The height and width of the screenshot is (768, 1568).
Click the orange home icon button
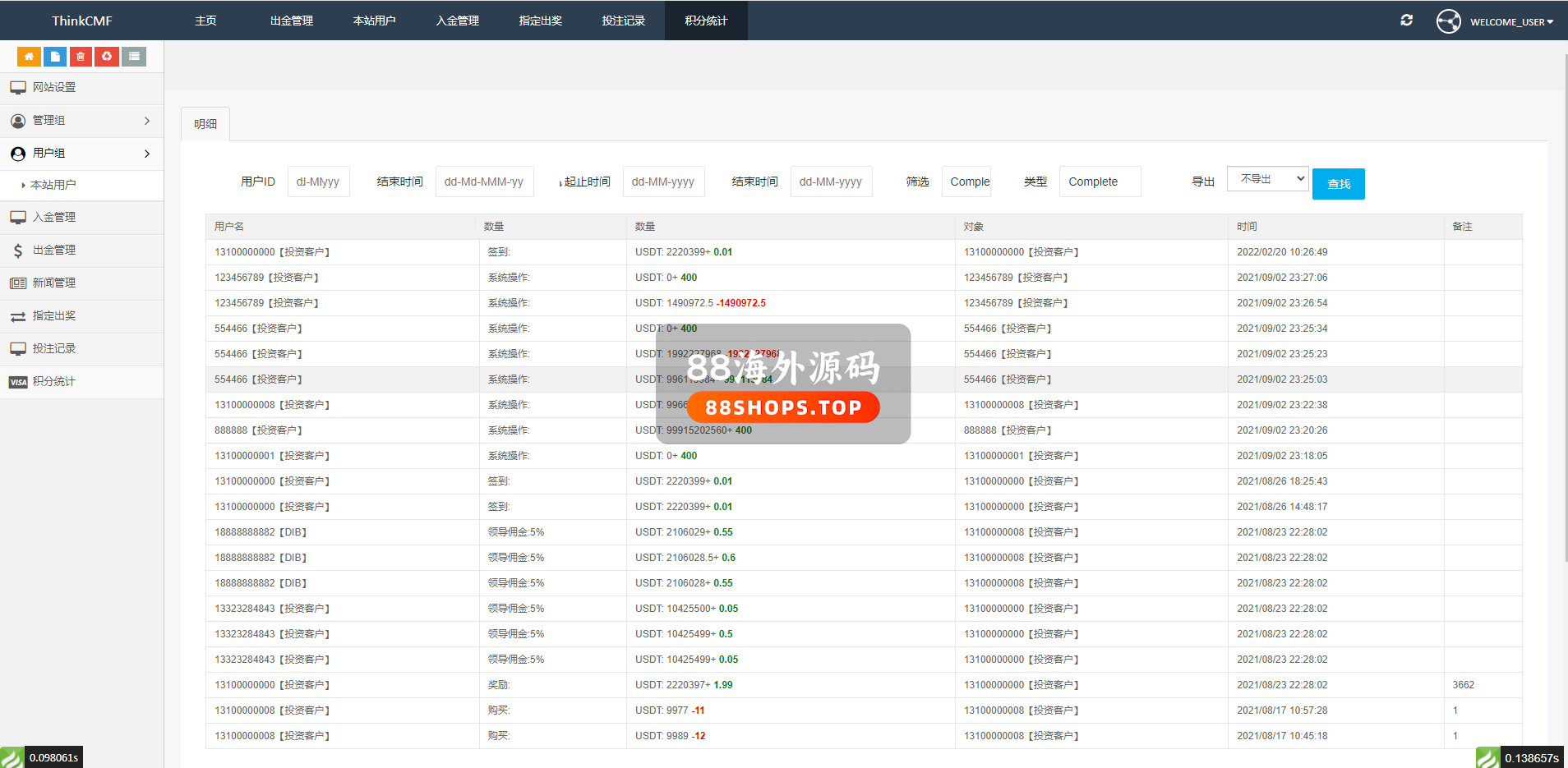click(29, 57)
